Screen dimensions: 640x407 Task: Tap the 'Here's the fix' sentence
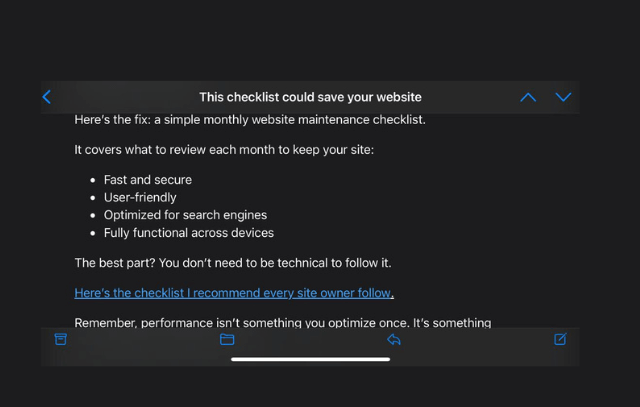[x=250, y=120]
